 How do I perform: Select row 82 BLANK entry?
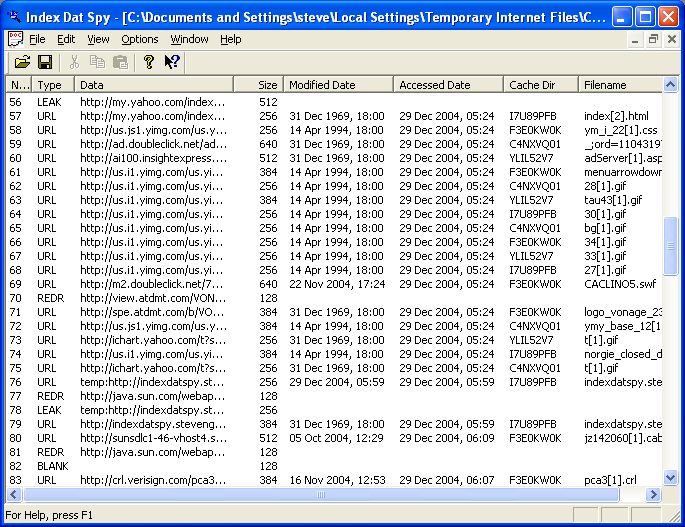tap(334, 466)
